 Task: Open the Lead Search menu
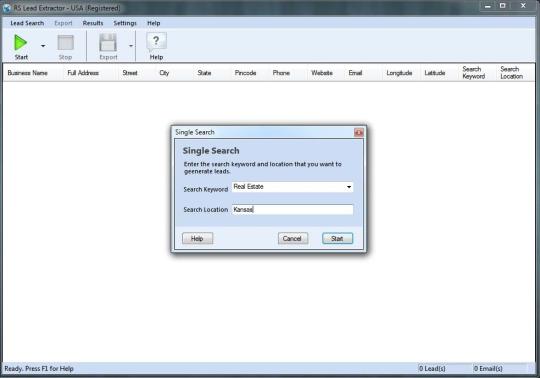click(x=27, y=23)
